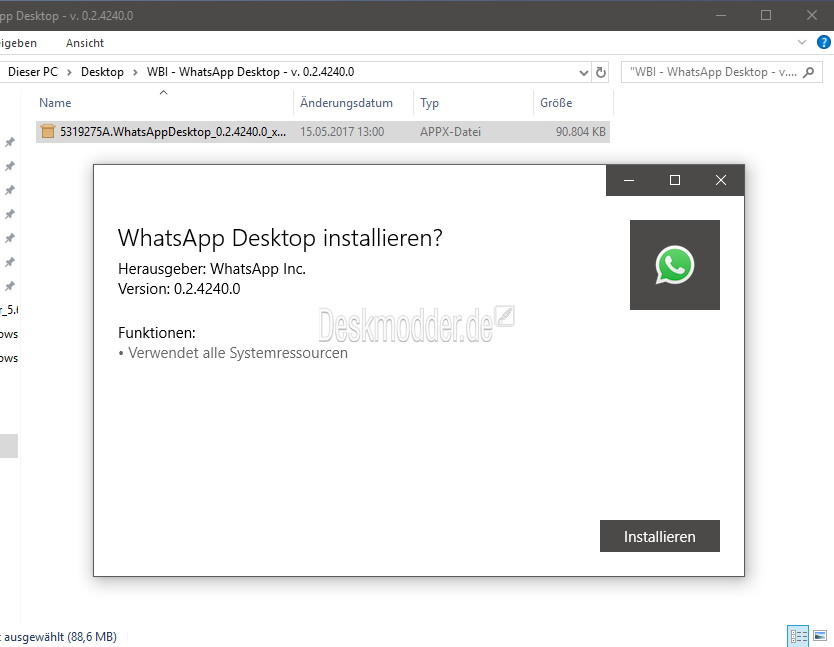Click the WhatsApp logo in the install dialog
834x647 pixels.
pyautogui.click(x=674, y=265)
